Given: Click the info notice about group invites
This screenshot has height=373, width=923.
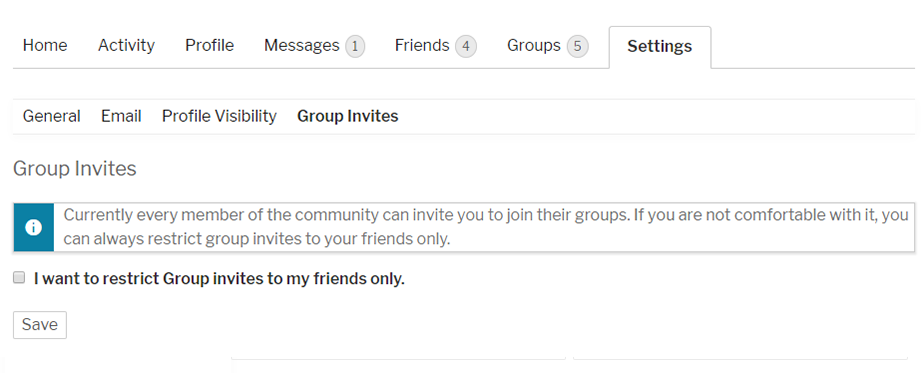Looking at the screenshot, I should point(464,228).
